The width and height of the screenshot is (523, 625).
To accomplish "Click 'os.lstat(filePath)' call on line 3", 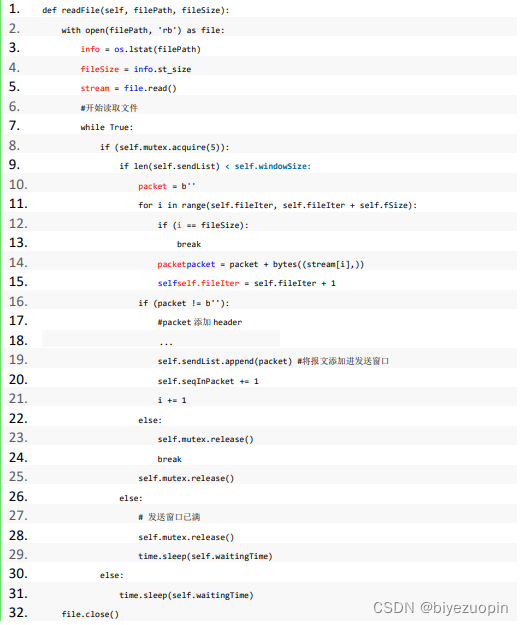I will point(157,49).
